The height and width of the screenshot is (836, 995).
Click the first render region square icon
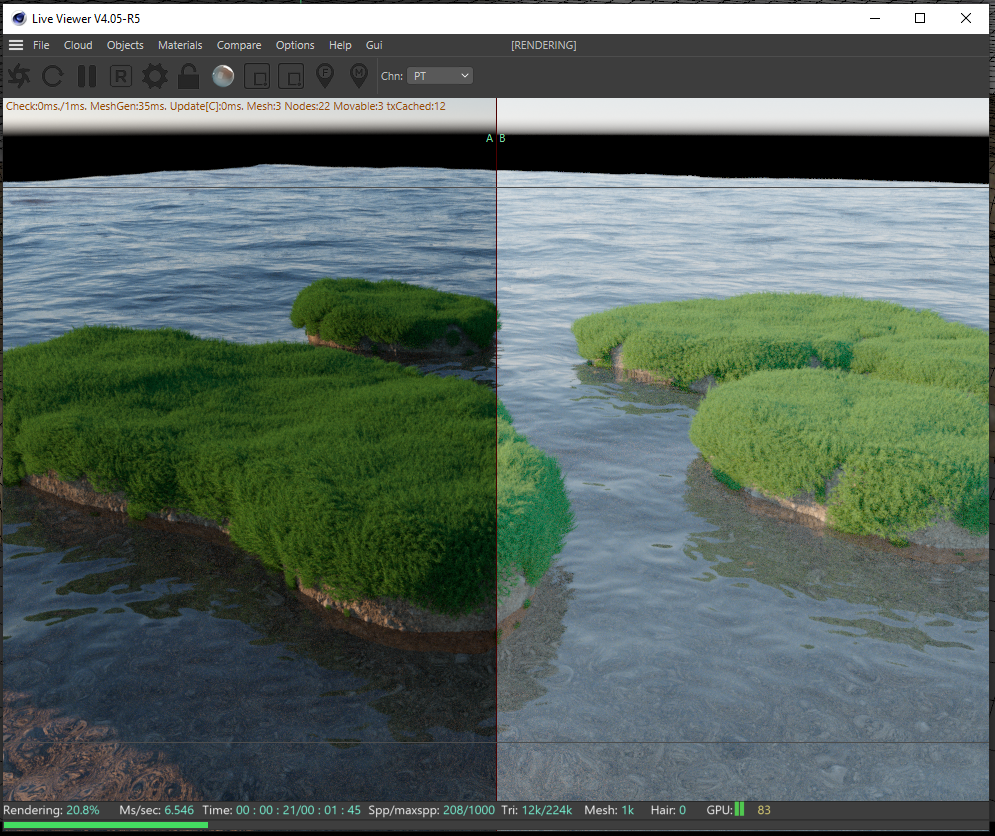pos(257,76)
